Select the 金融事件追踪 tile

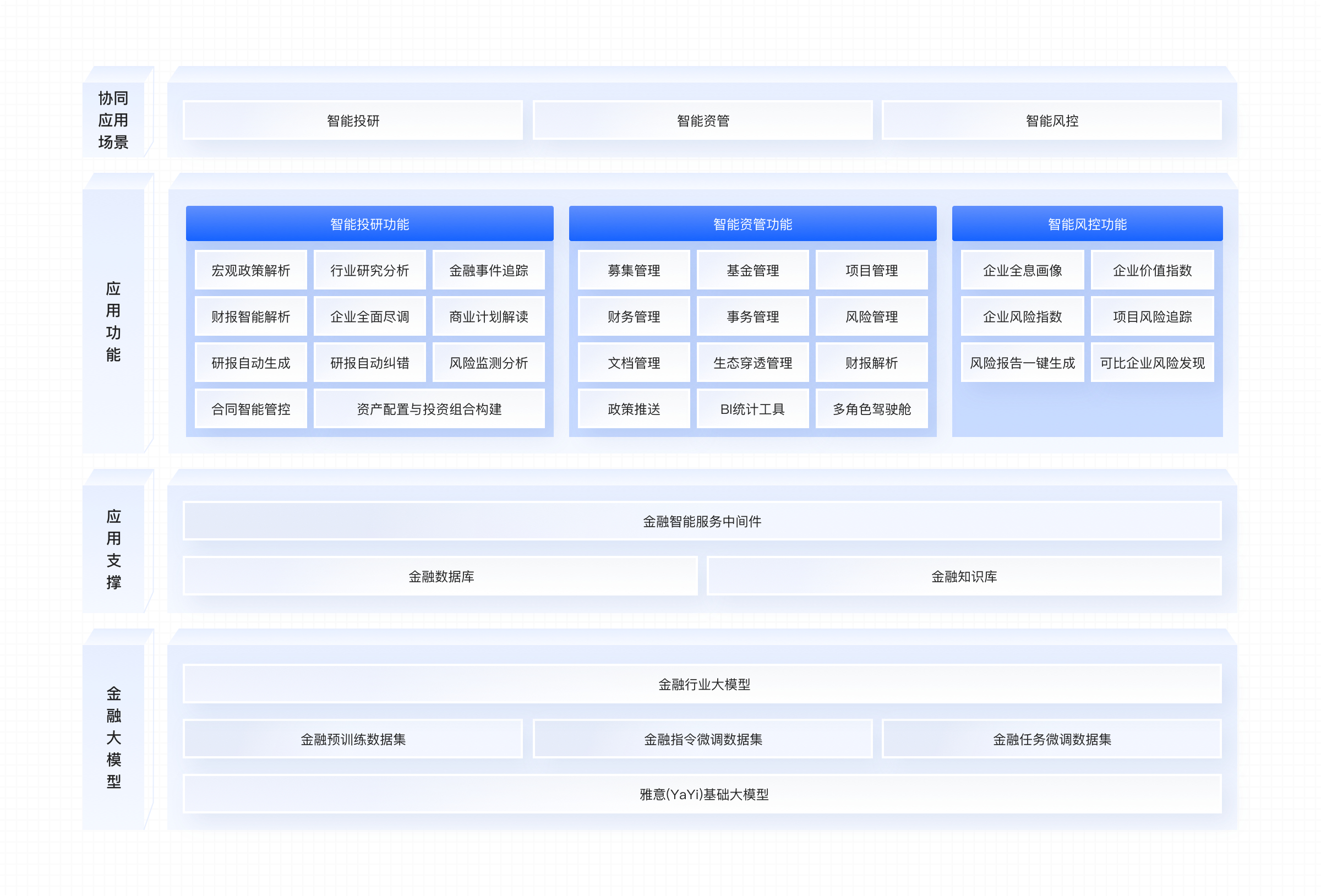click(488, 271)
